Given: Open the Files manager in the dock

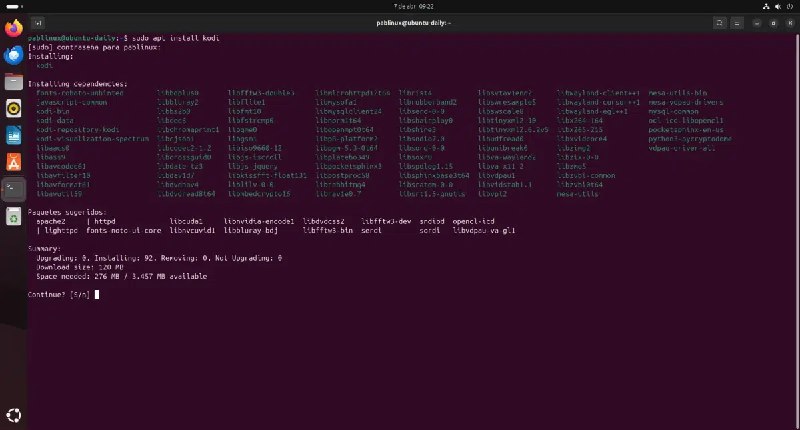Looking at the screenshot, I should [x=14, y=82].
